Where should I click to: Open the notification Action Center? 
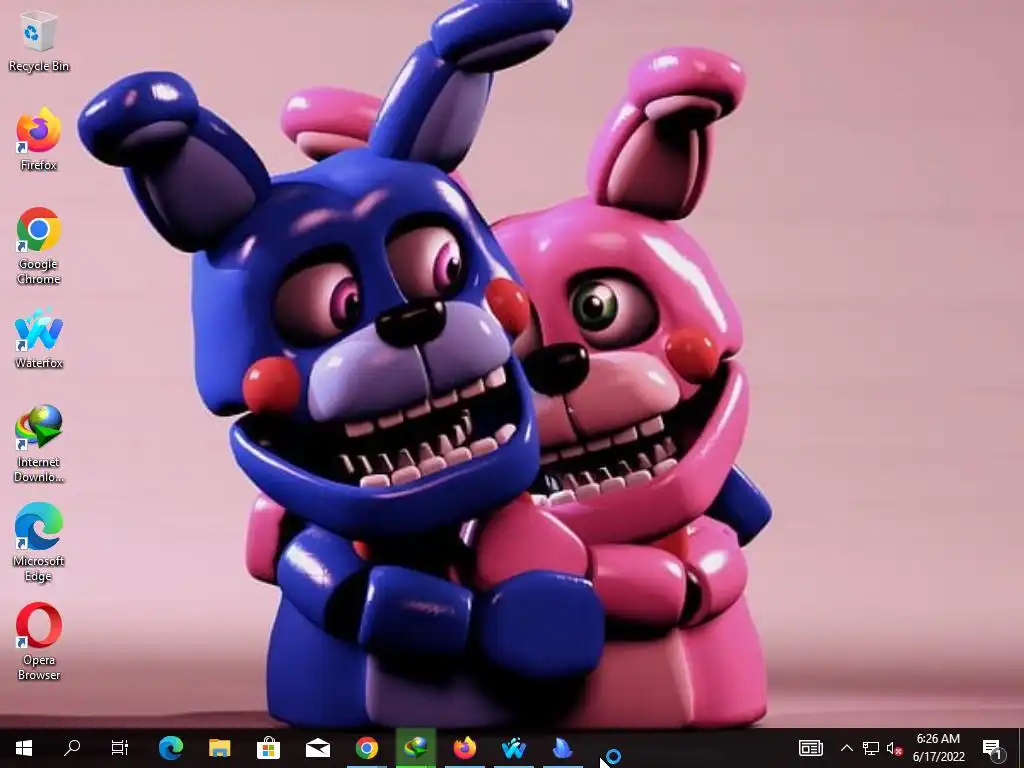pyautogui.click(x=992, y=748)
